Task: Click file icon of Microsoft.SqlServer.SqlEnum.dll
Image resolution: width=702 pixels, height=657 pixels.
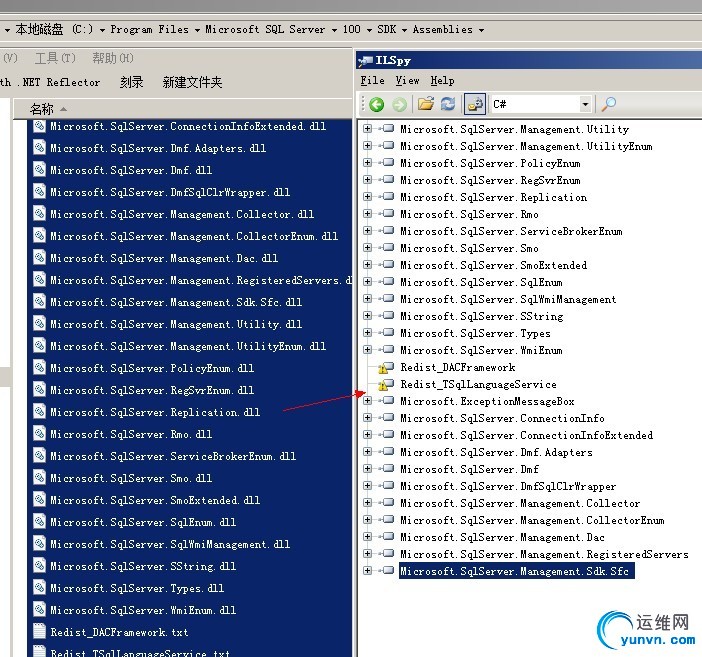Action: tap(39, 522)
